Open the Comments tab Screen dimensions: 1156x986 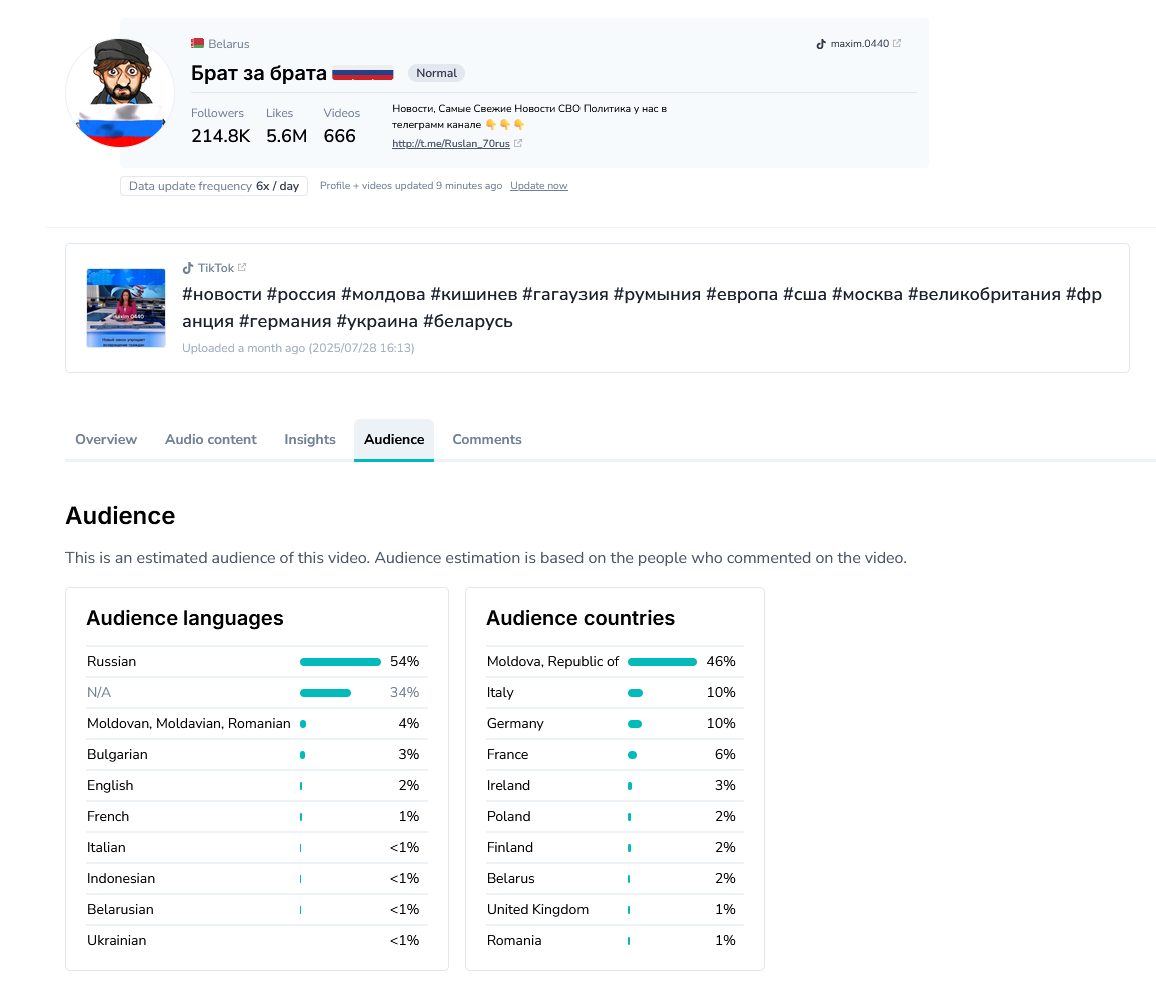[487, 439]
